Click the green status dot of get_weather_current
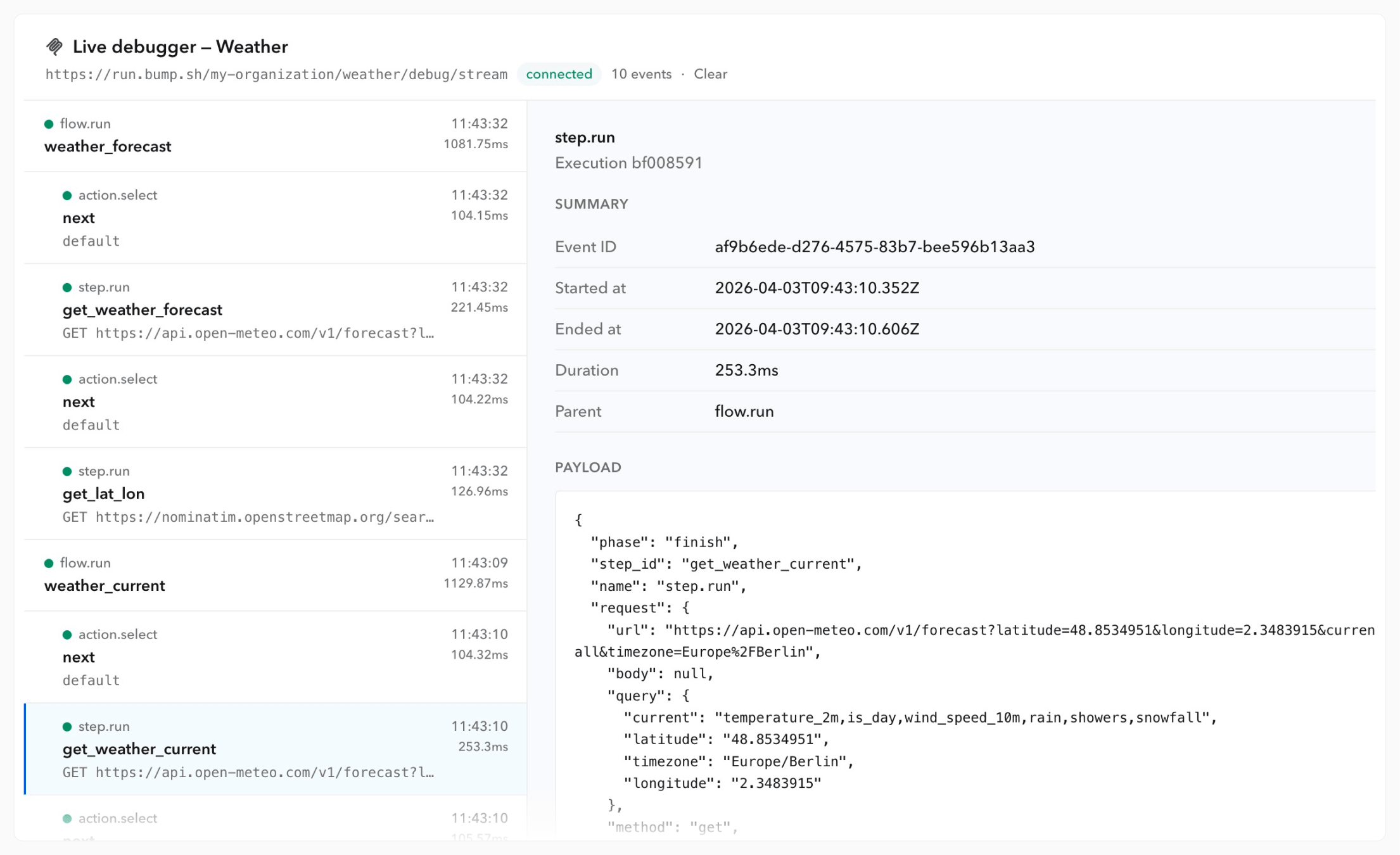Image resolution: width=1400 pixels, height=855 pixels. [67, 726]
